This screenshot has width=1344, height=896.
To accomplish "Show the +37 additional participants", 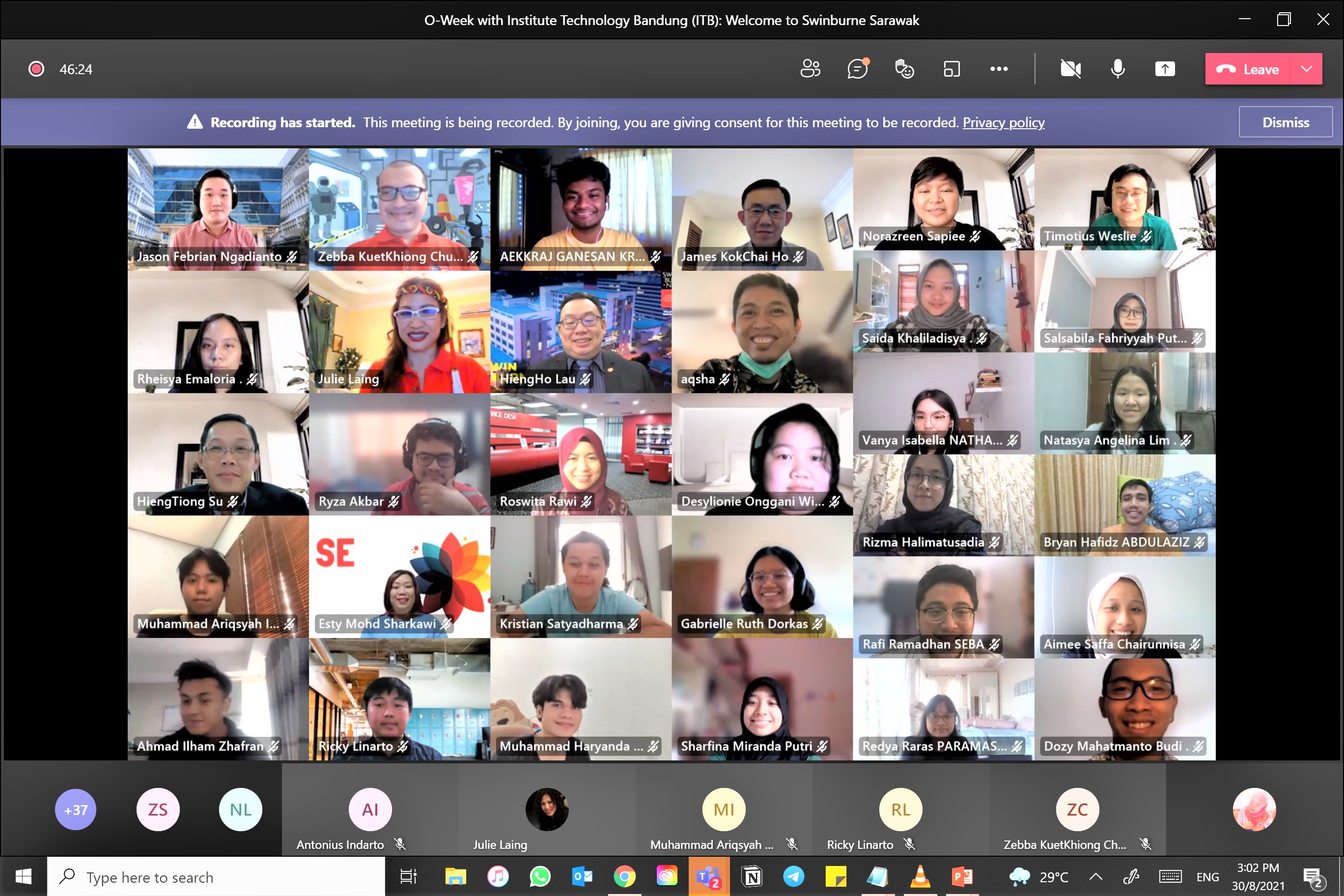I will click(x=76, y=810).
